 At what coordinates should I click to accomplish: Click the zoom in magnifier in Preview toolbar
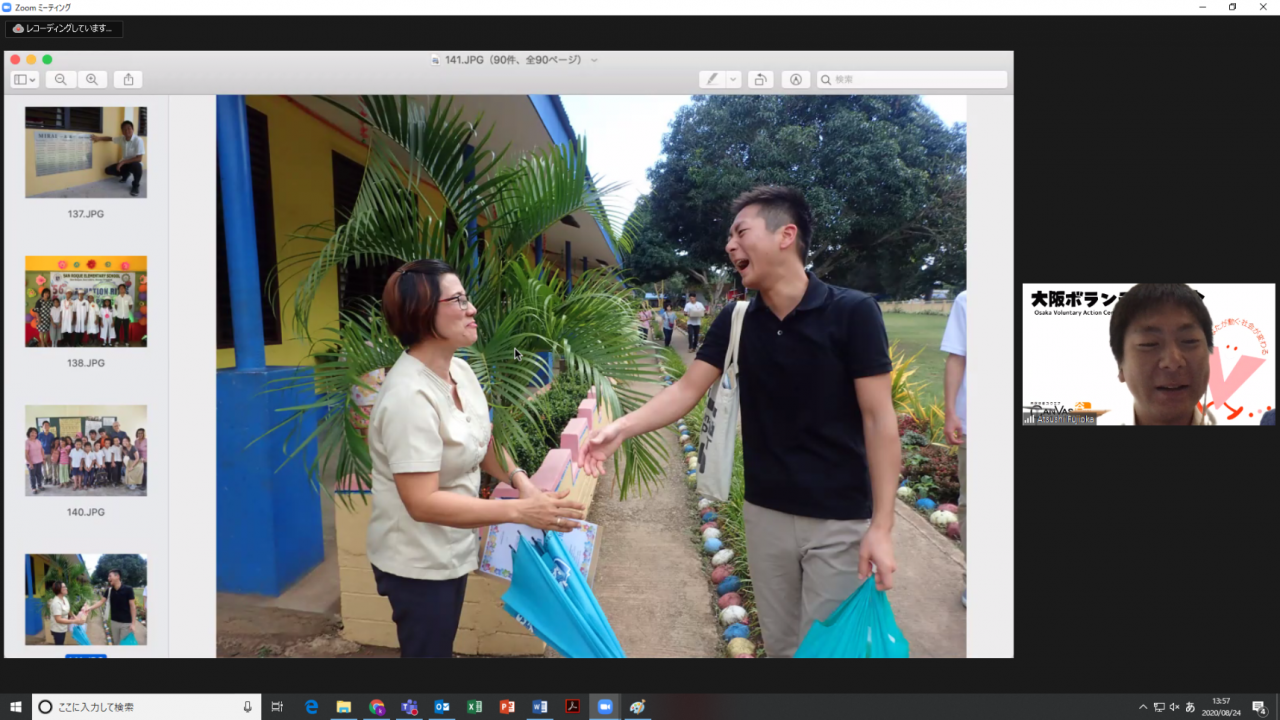pos(92,80)
